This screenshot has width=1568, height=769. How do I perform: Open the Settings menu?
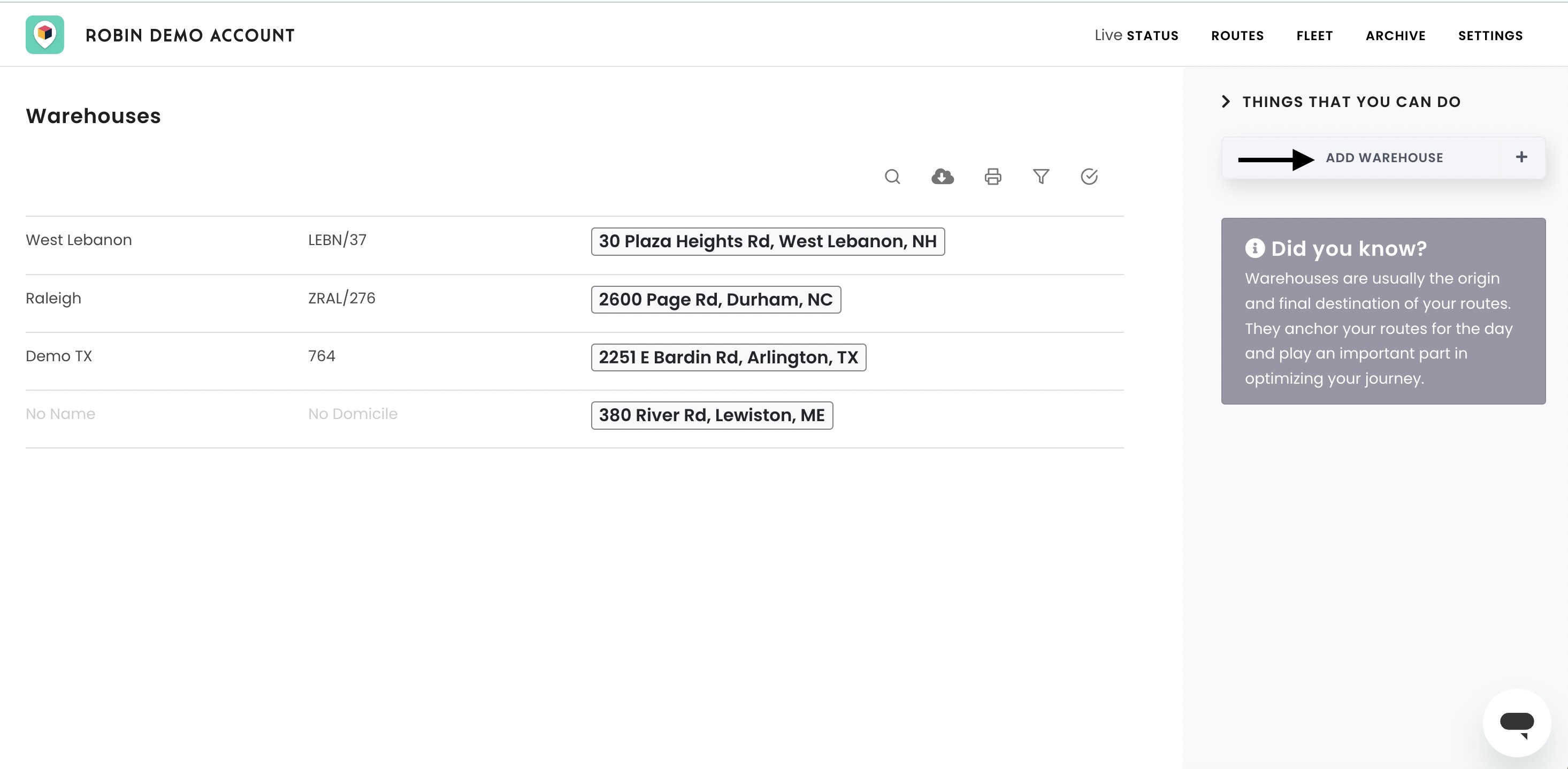coord(1490,35)
